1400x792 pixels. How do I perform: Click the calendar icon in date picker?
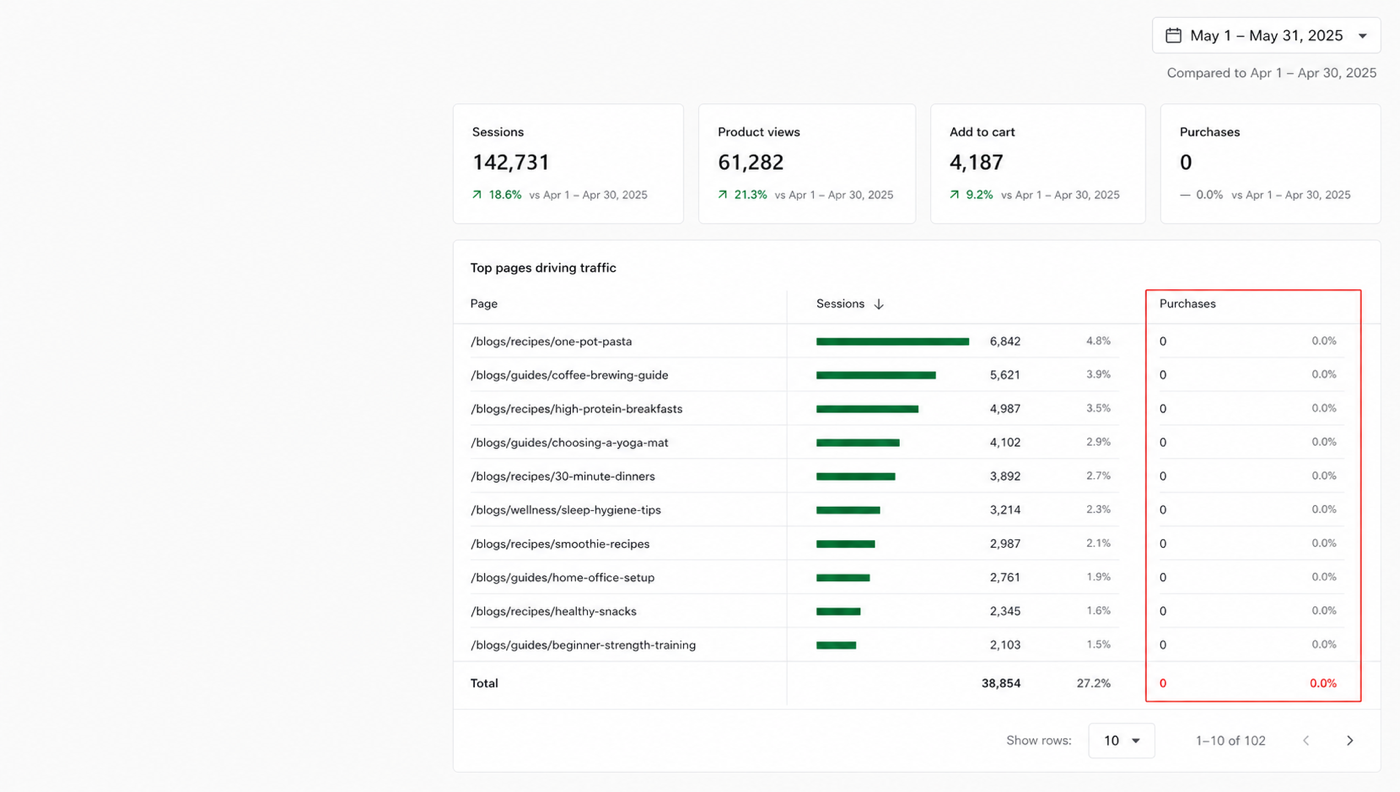(x=1174, y=35)
